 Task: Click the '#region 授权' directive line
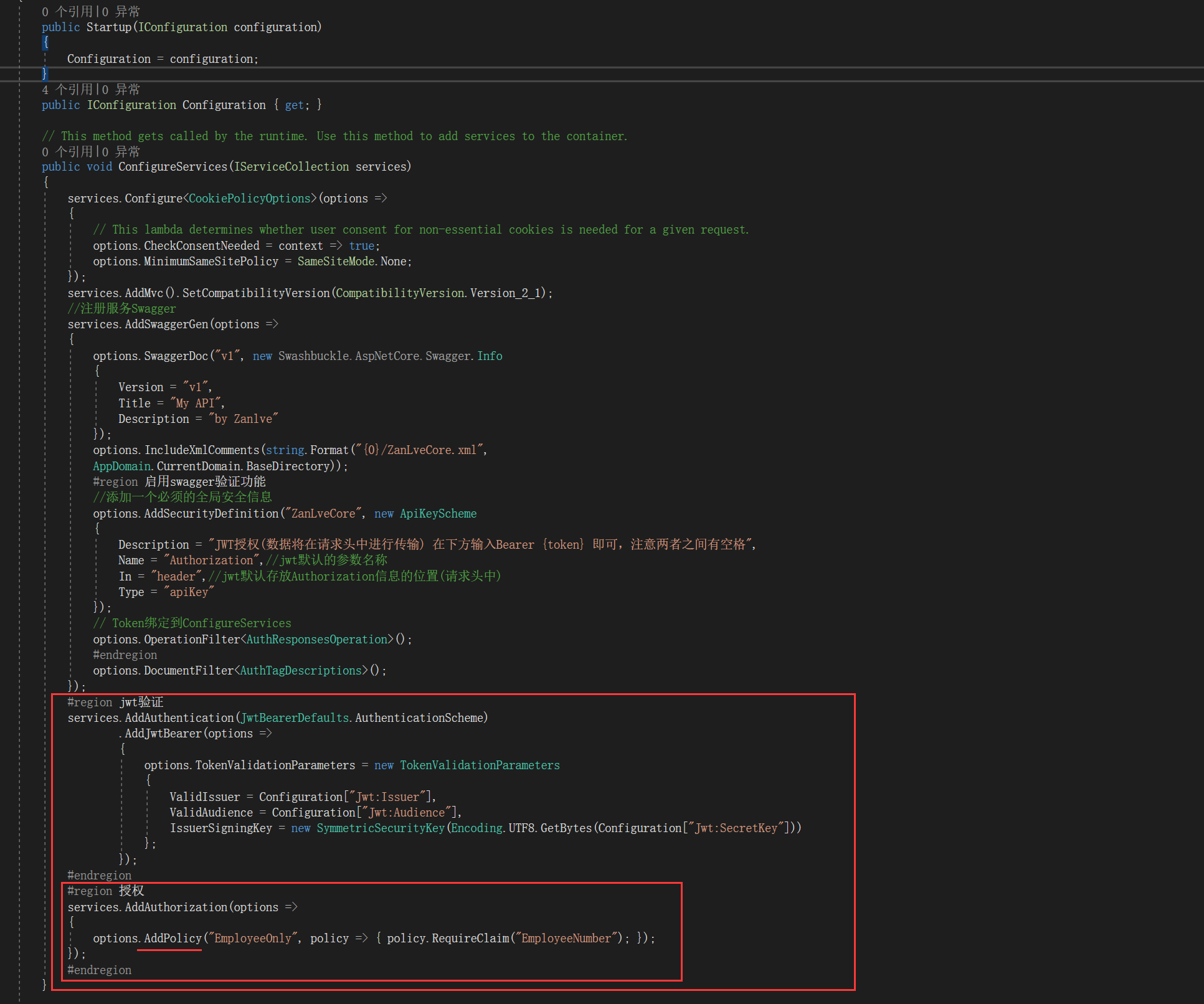106,891
